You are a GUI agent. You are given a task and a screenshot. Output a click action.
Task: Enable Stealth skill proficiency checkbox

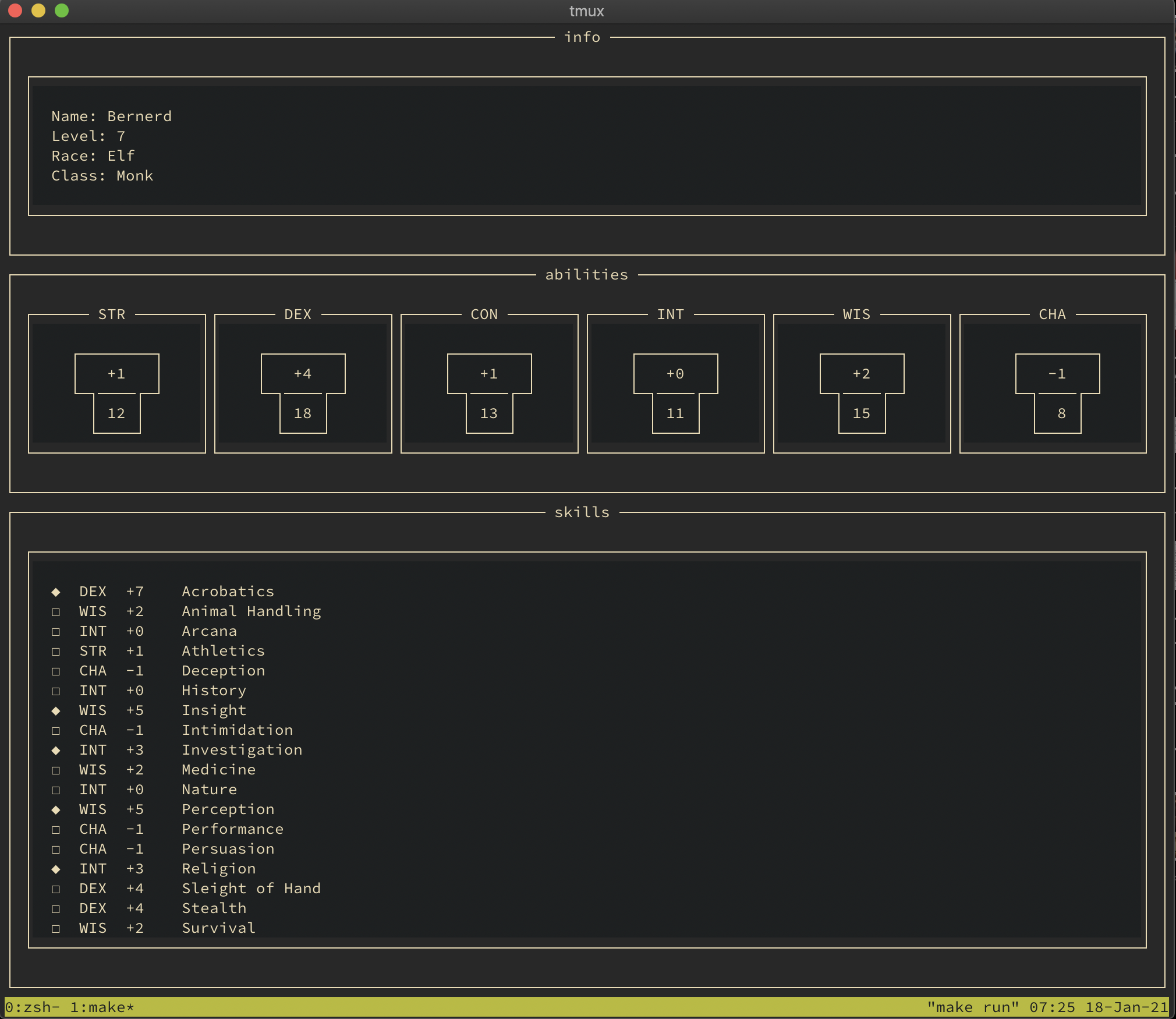click(56, 909)
